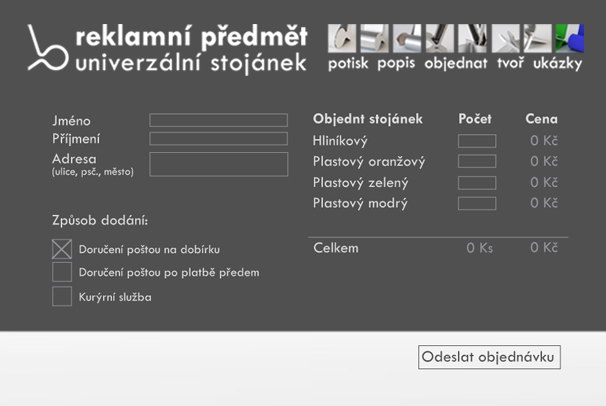This screenshot has height=406, width=606.
Task: Click the Hliníkový quantity field
Action: (476, 141)
